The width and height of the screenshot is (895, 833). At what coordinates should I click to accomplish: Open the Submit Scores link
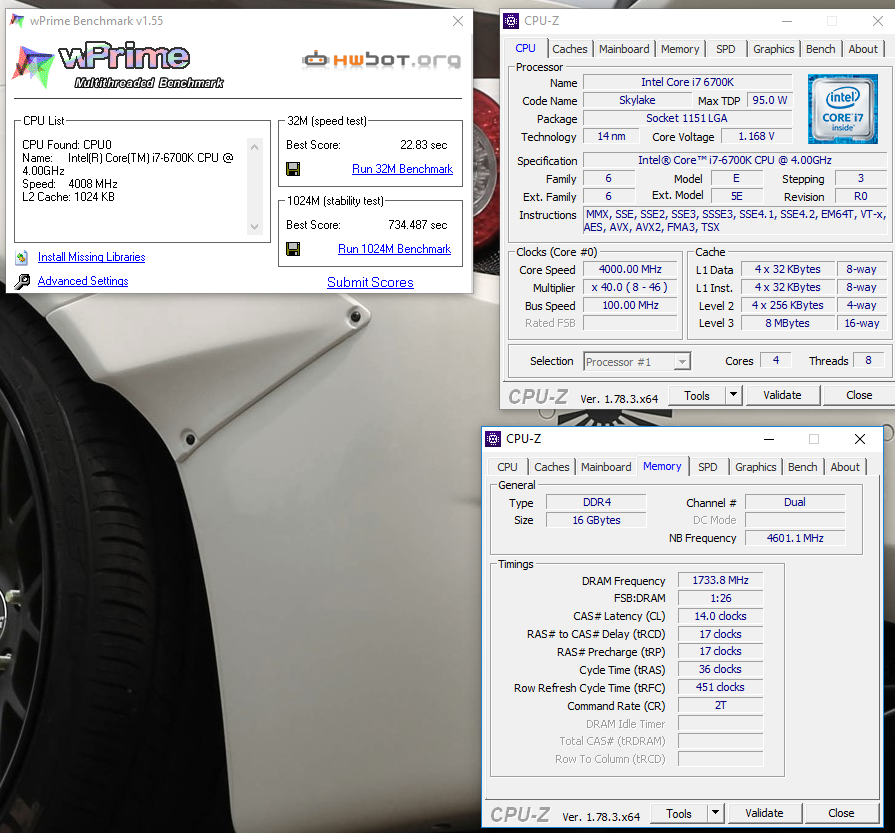click(x=370, y=283)
